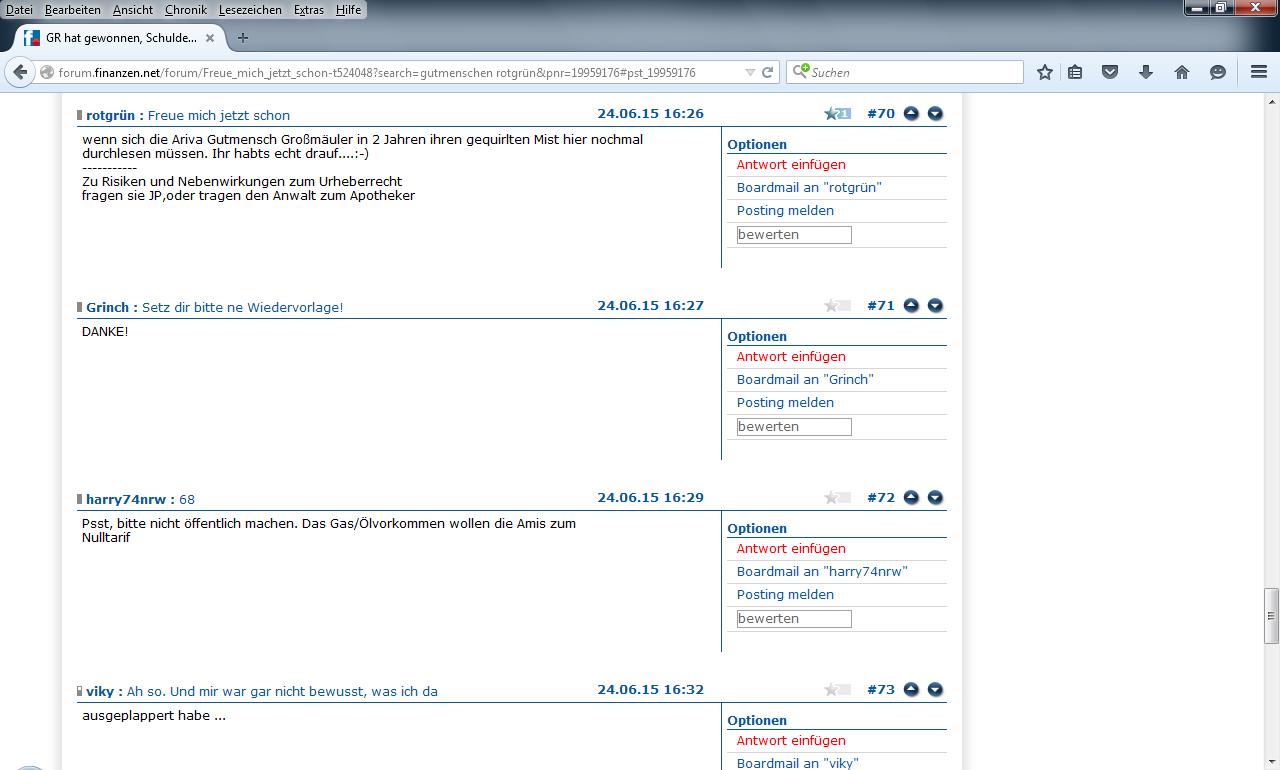Jump down using post #73's down arrow
1280x770 pixels.
(935, 690)
